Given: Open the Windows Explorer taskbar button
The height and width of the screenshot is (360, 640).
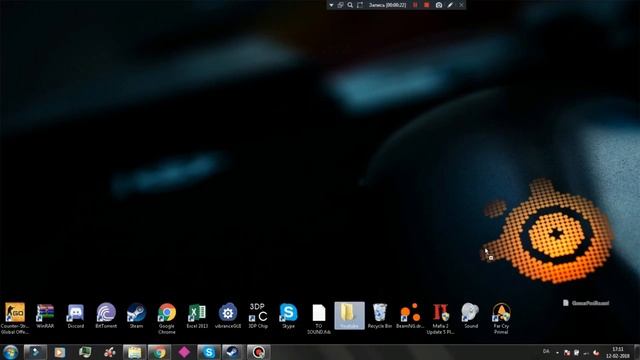Looking at the screenshot, I should pyautogui.click(x=134, y=352).
